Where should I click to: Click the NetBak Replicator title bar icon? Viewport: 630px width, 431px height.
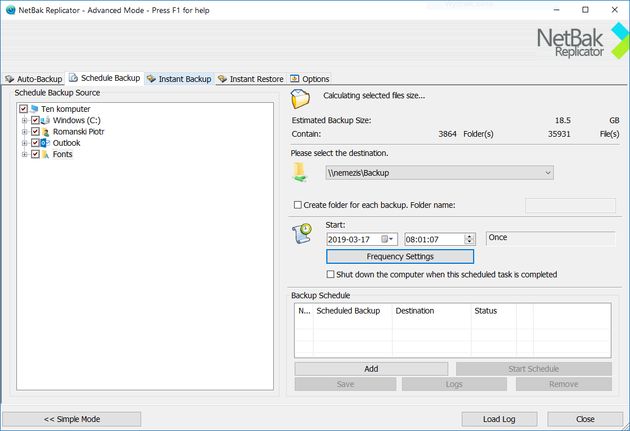click(10, 10)
